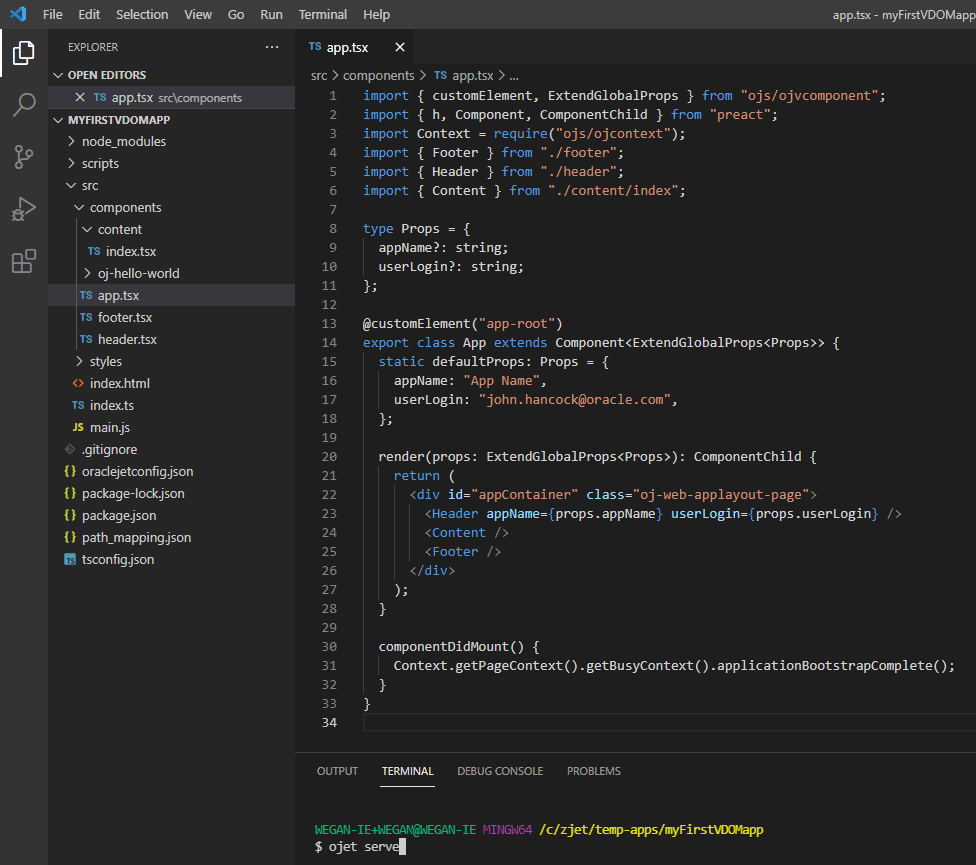Collapse the components folder
The height and width of the screenshot is (865, 976).
125,207
